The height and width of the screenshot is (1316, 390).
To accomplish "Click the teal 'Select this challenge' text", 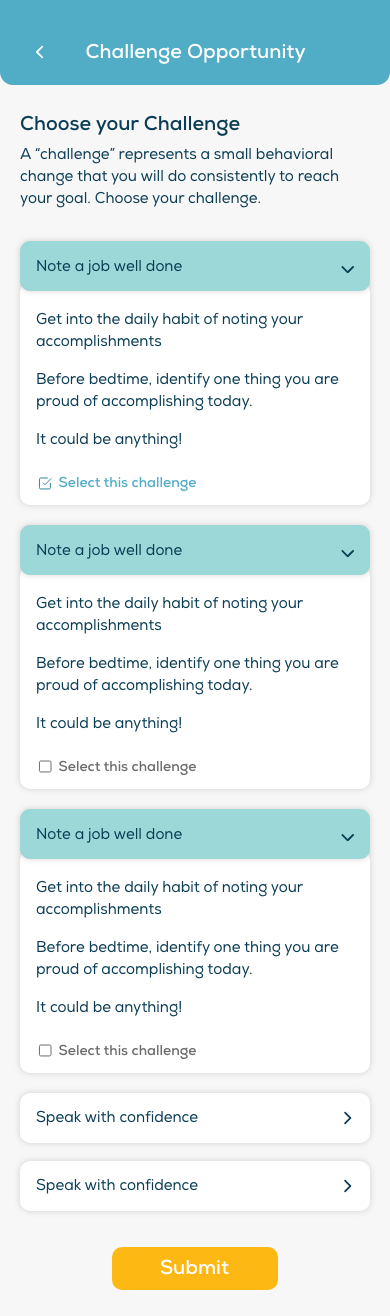I will pyautogui.click(x=127, y=483).
